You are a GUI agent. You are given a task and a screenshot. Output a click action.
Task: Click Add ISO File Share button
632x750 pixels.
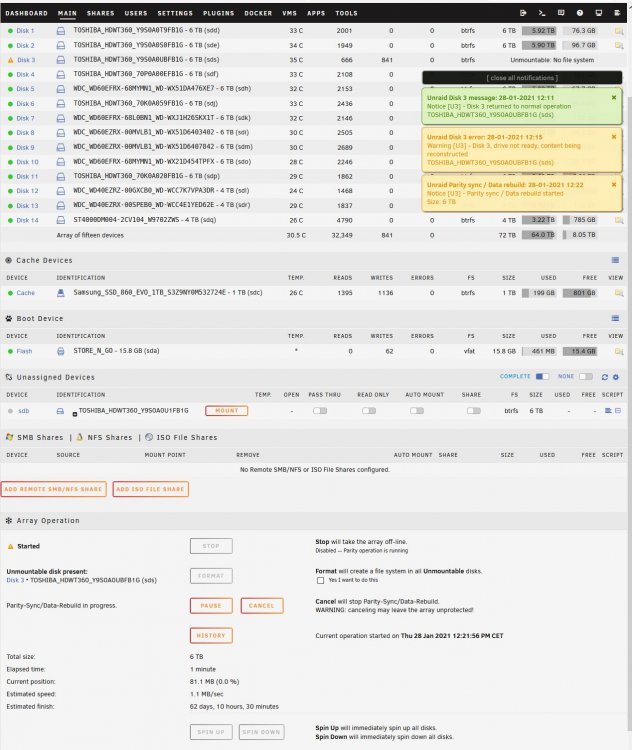pos(151,489)
